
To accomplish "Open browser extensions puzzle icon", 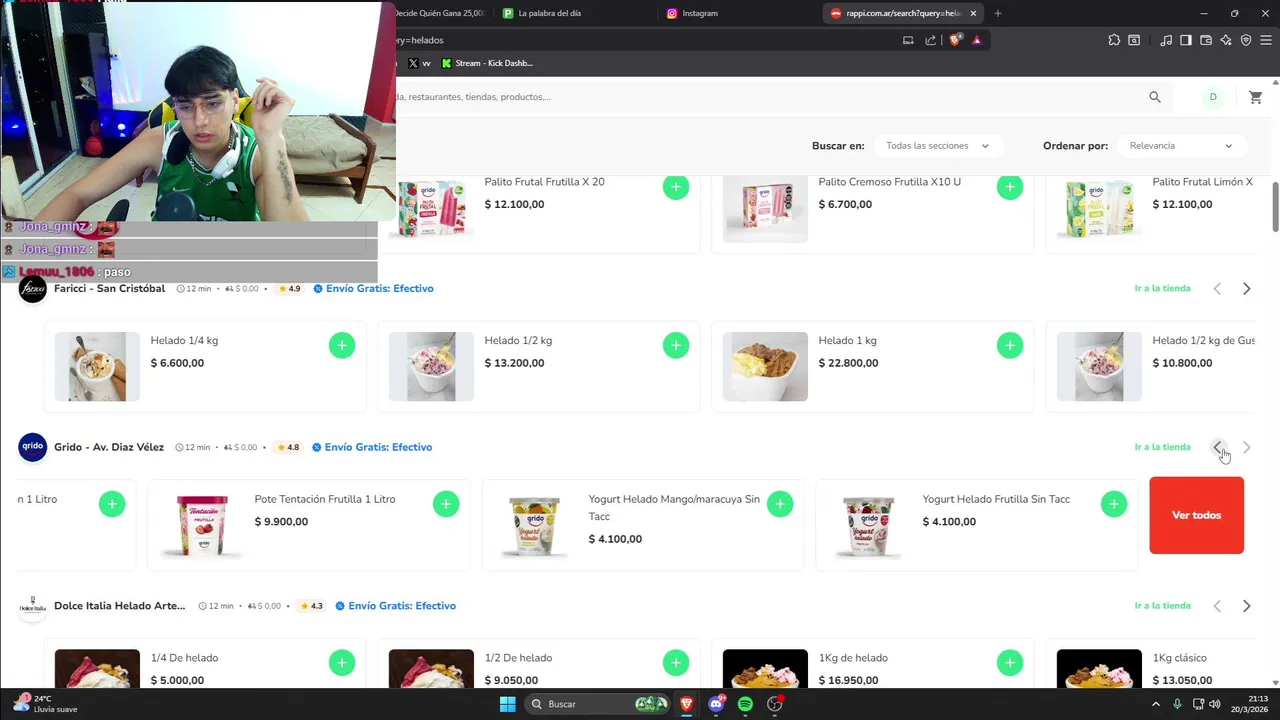I will coord(1114,40).
